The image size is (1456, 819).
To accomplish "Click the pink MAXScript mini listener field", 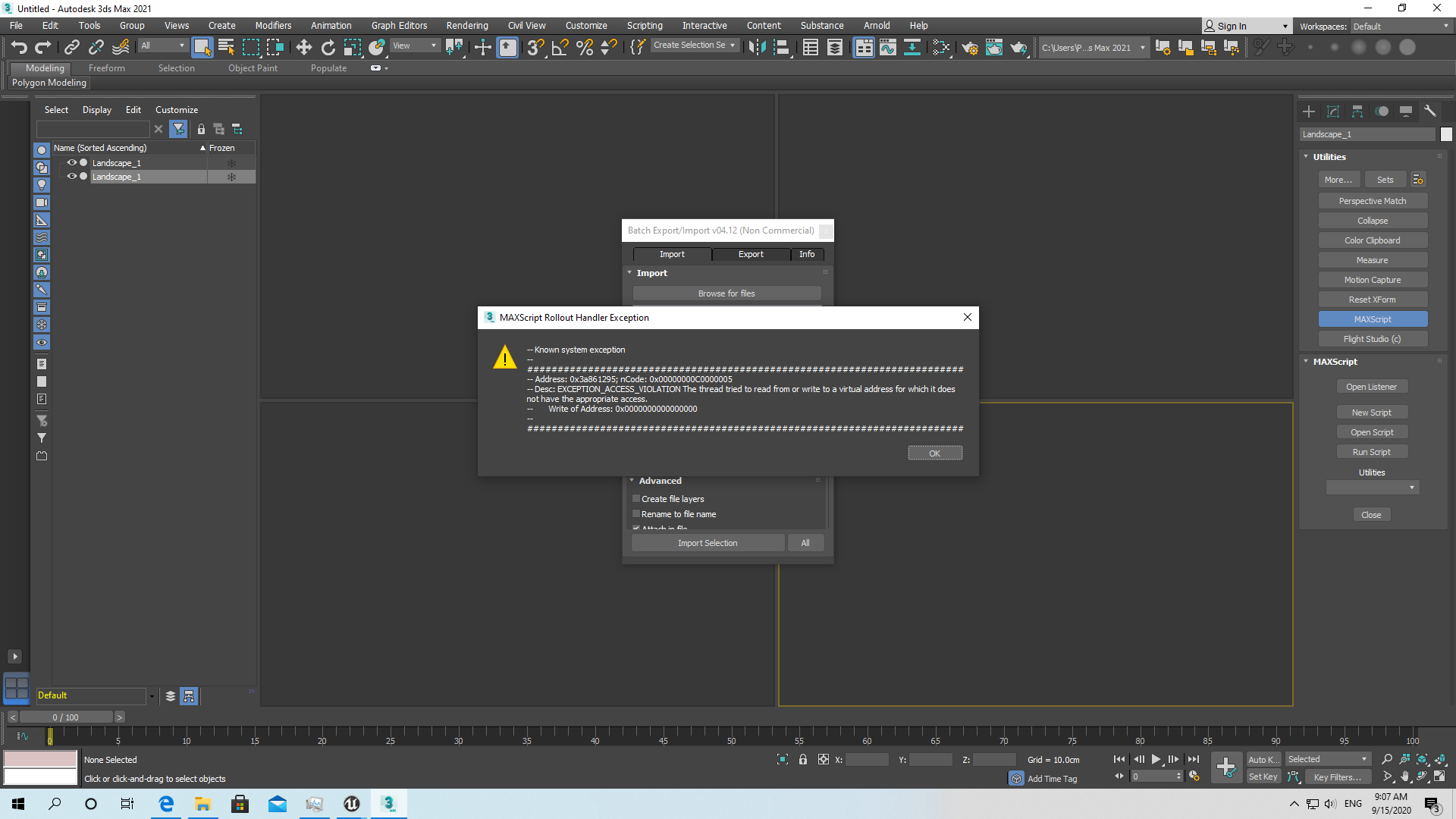I will (x=41, y=759).
